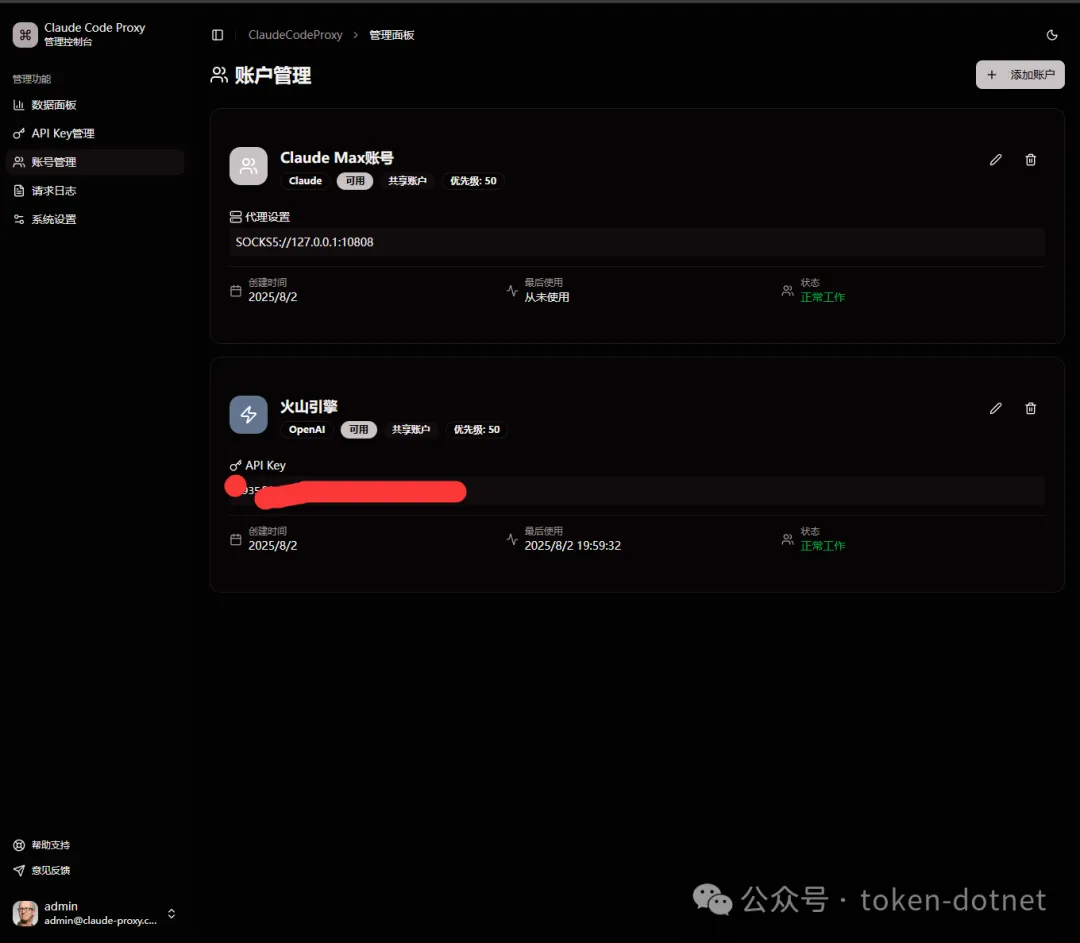Screen dimensions: 1080x943
Task: Click the API Key key icon in 火山引擎
Action: tap(236, 466)
